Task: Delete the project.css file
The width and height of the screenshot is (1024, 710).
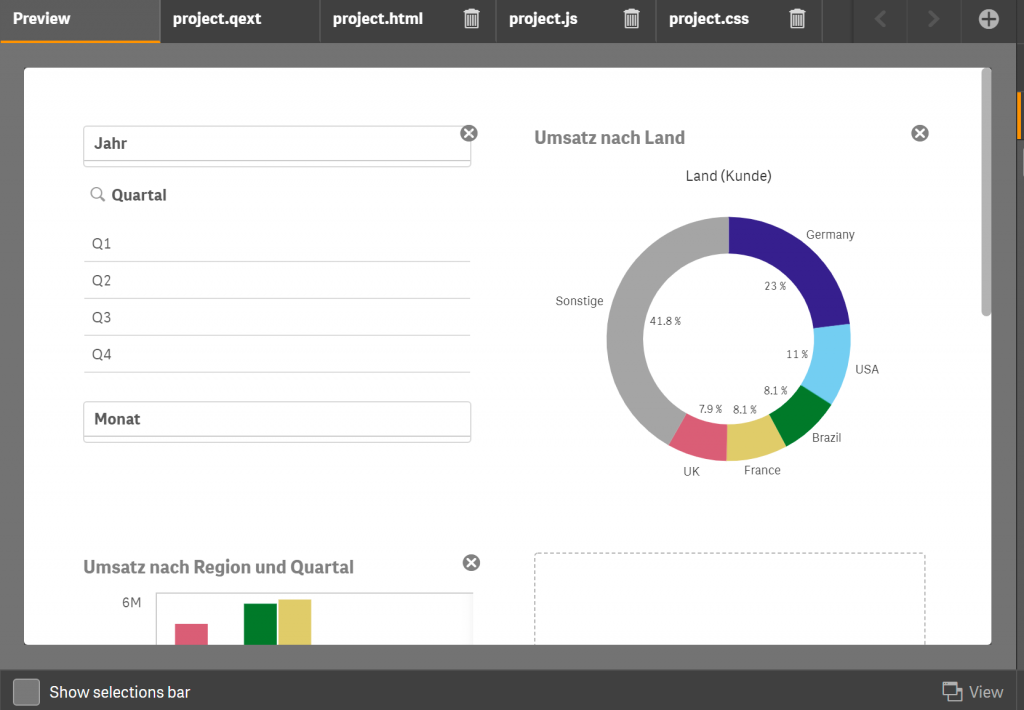Action: coord(797,20)
